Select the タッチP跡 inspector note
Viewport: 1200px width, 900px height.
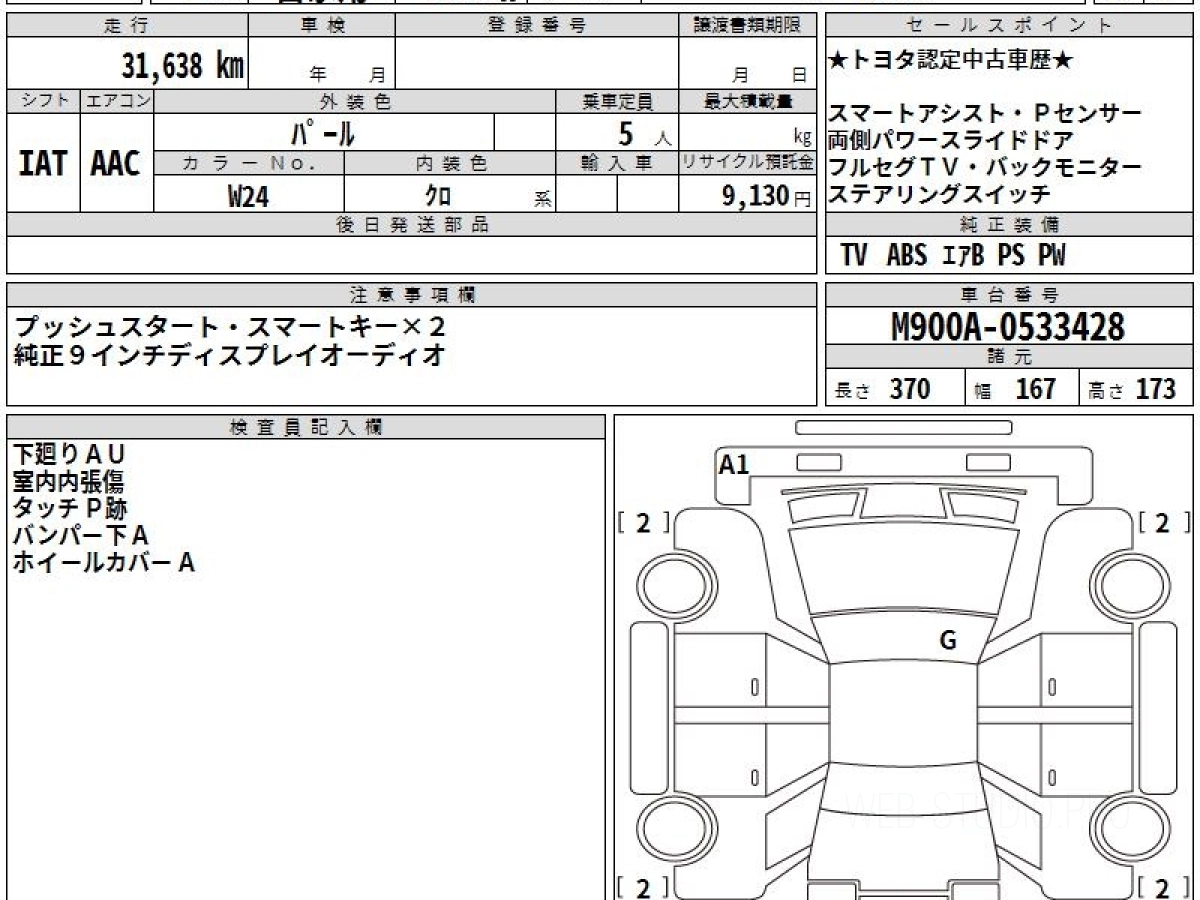pyautogui.click(x=70, y=509)
